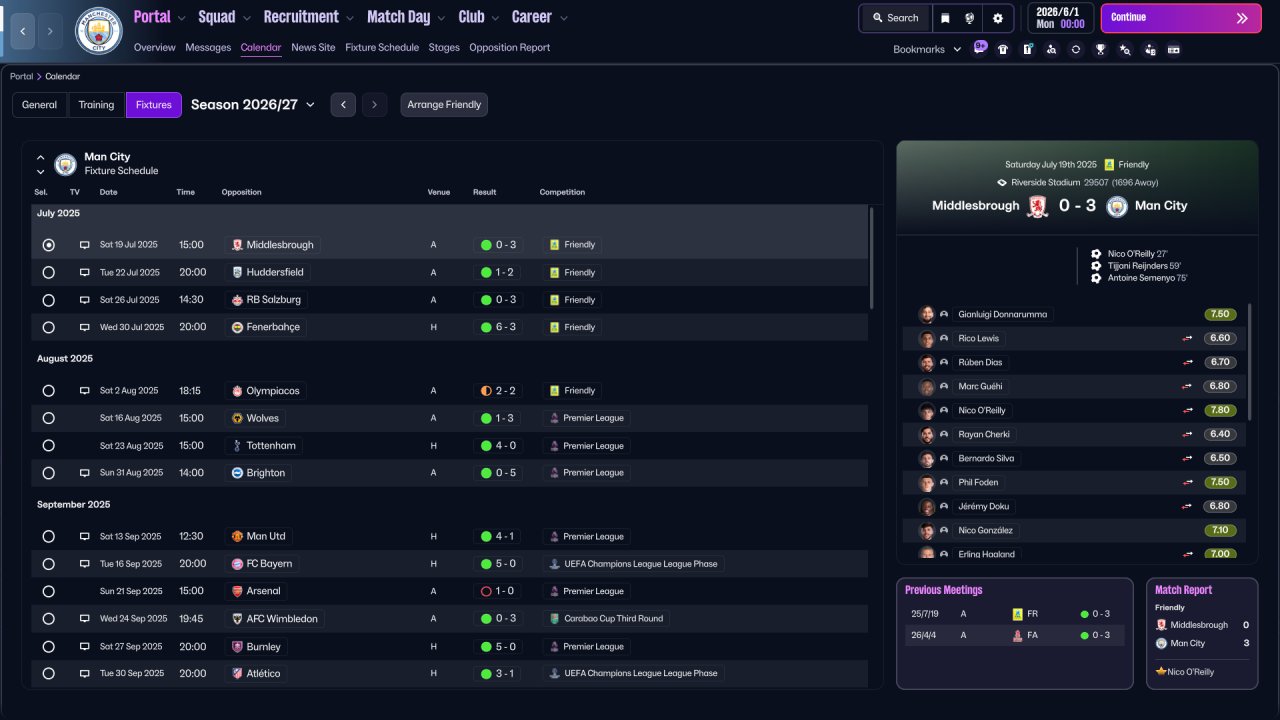Click Phil Foden's 7.50 rating badge

coord(1220,483)
